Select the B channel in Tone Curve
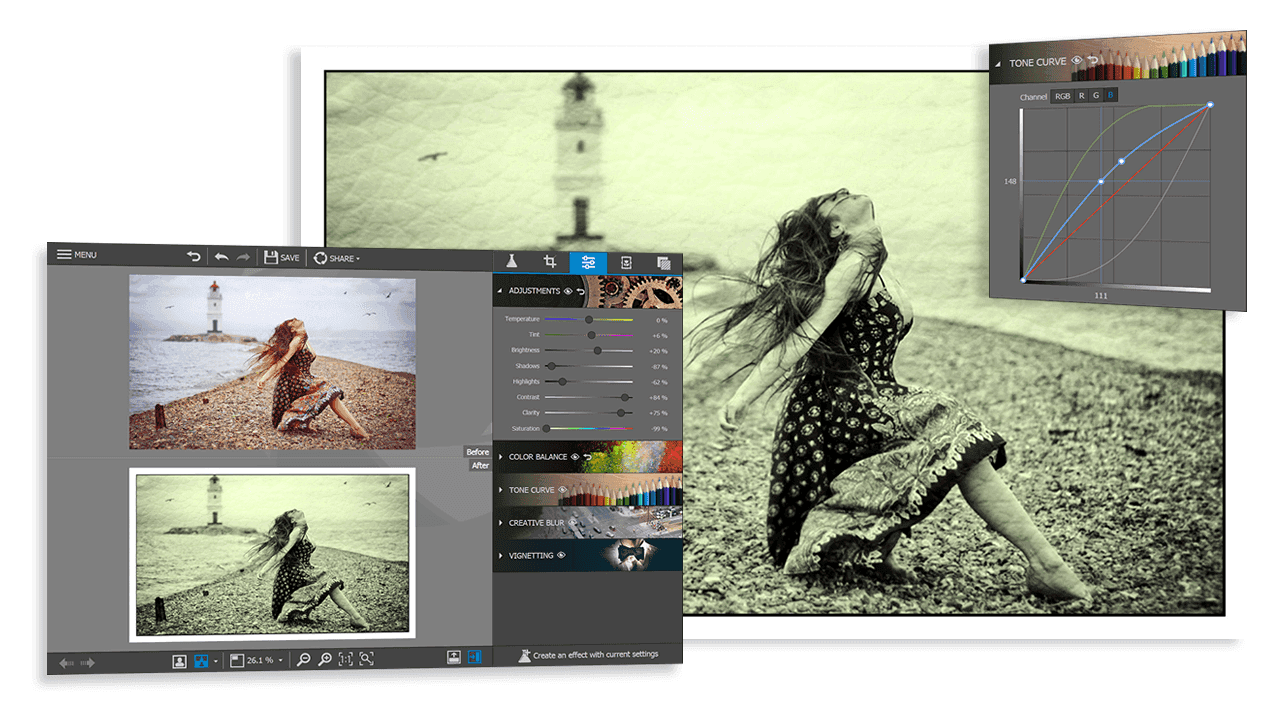 point(1110,95)
